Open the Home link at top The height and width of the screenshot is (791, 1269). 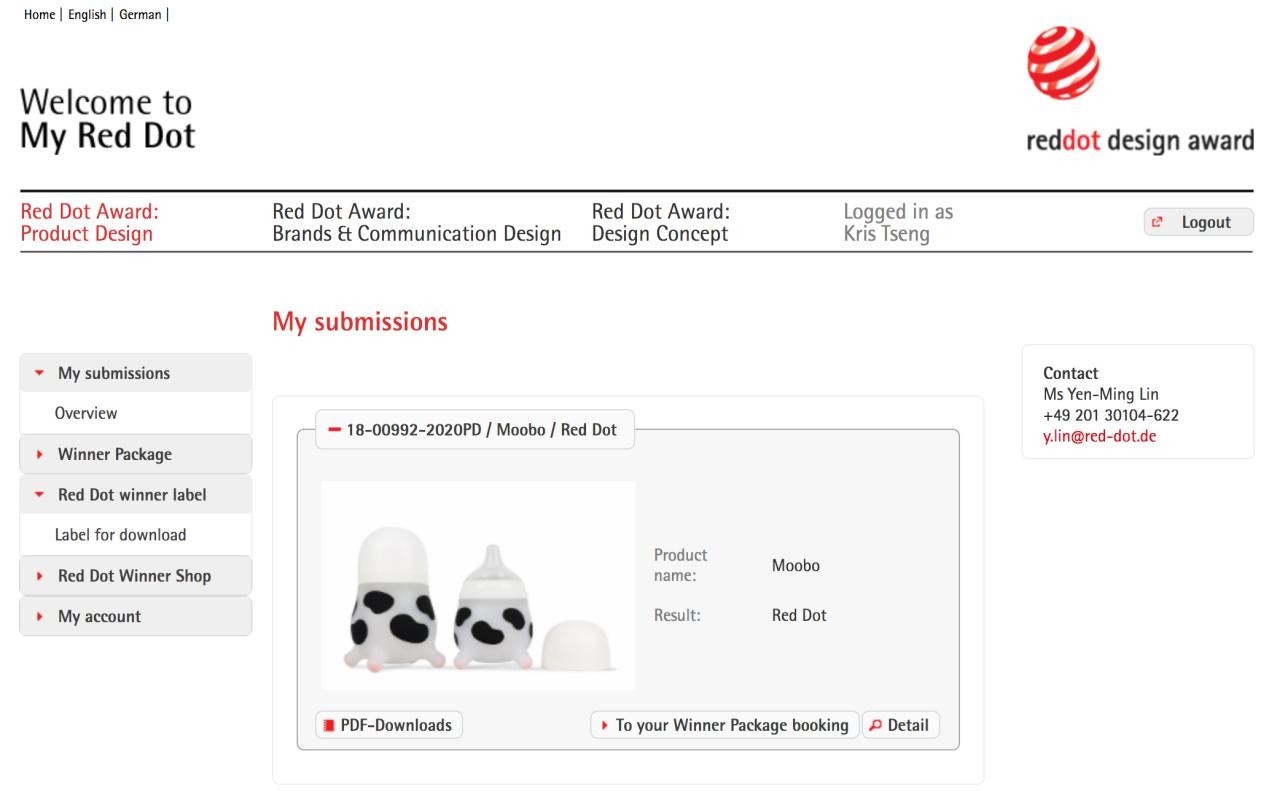pos(39,15)
